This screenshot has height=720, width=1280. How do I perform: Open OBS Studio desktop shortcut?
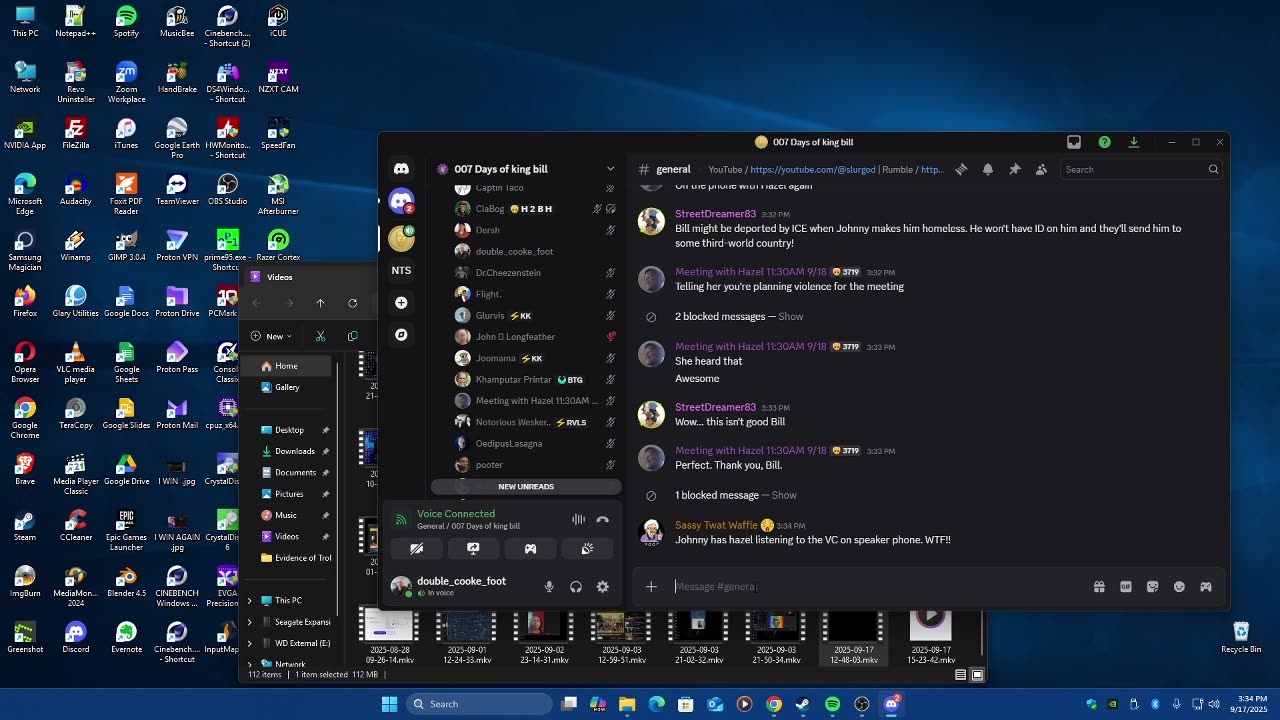227,188
